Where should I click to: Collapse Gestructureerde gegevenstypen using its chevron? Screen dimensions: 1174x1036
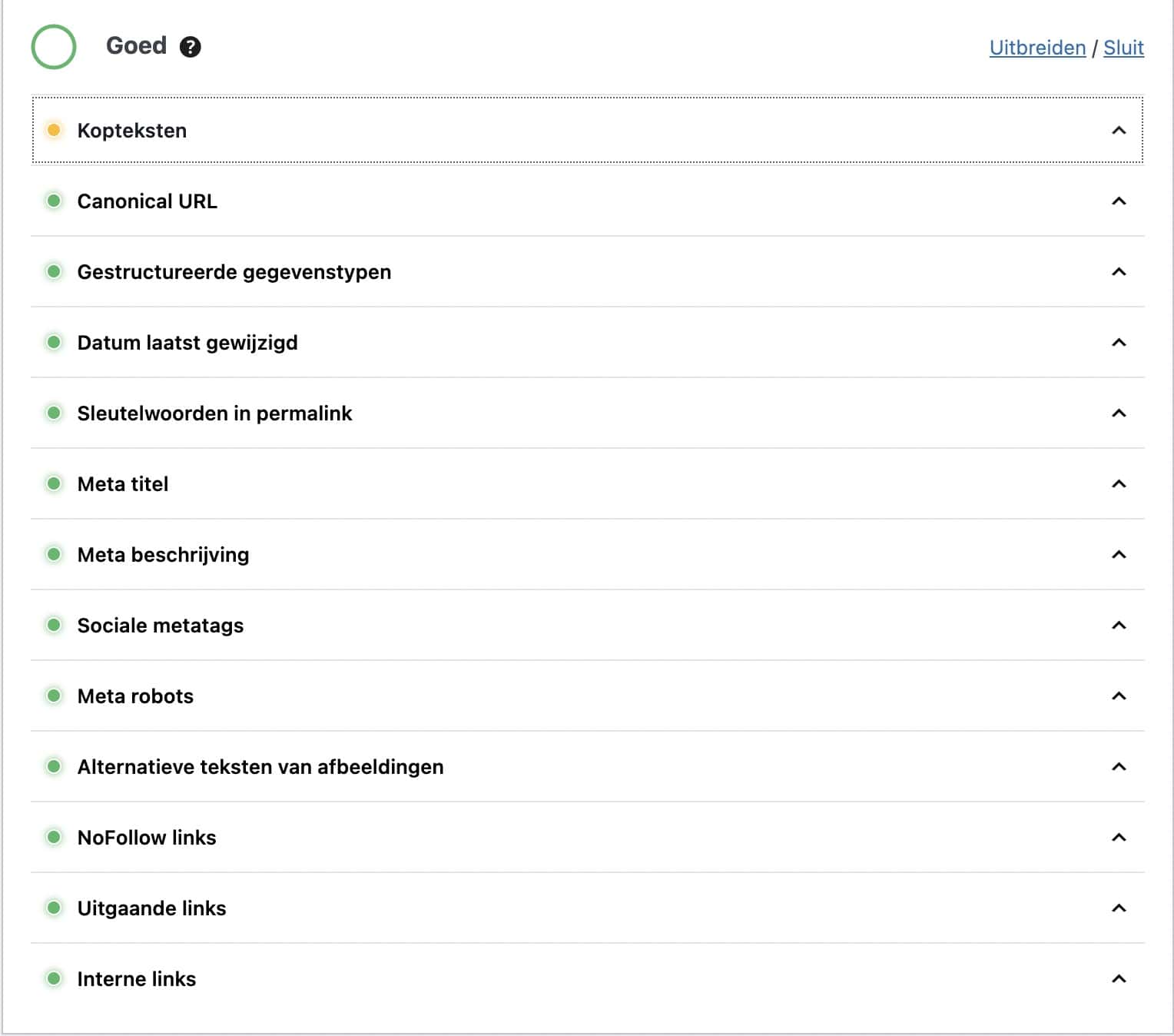[x=1119, y=272]
